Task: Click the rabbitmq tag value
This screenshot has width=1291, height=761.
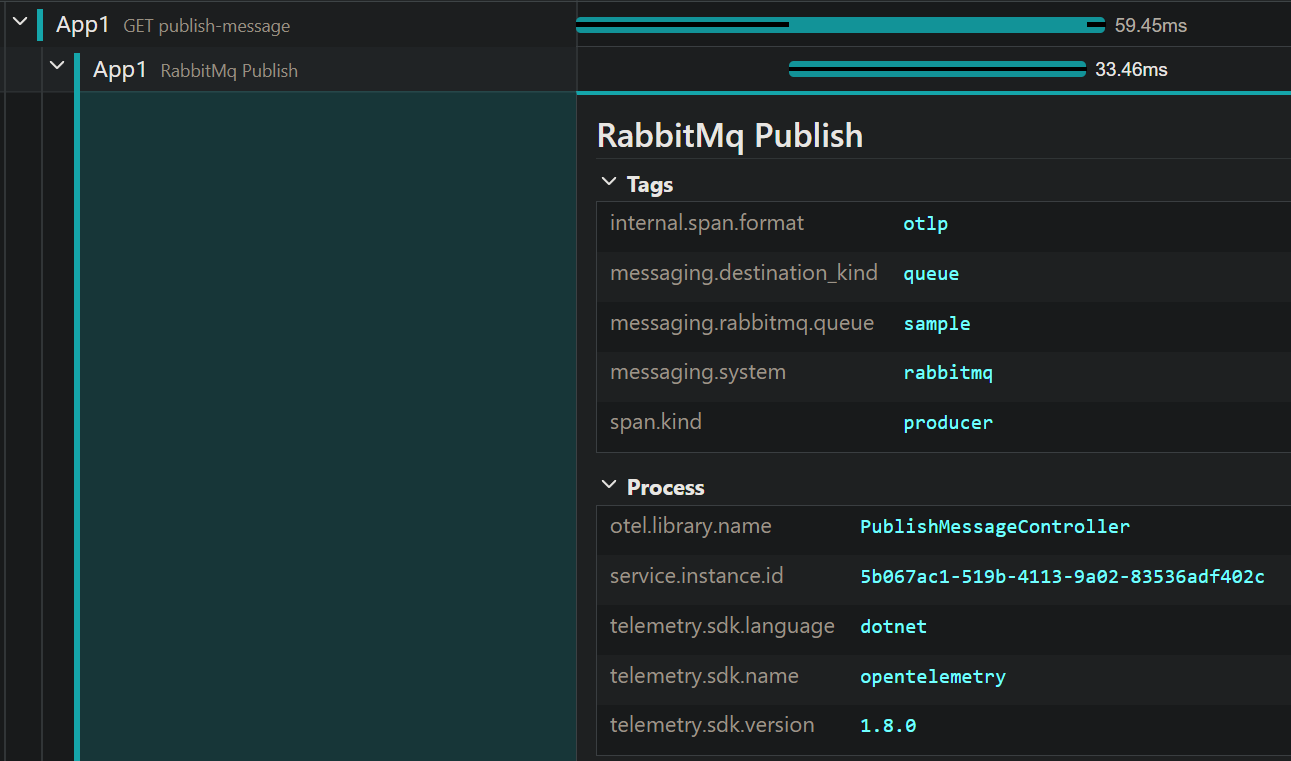Action: pyautogui.click(x=948, y=373)
